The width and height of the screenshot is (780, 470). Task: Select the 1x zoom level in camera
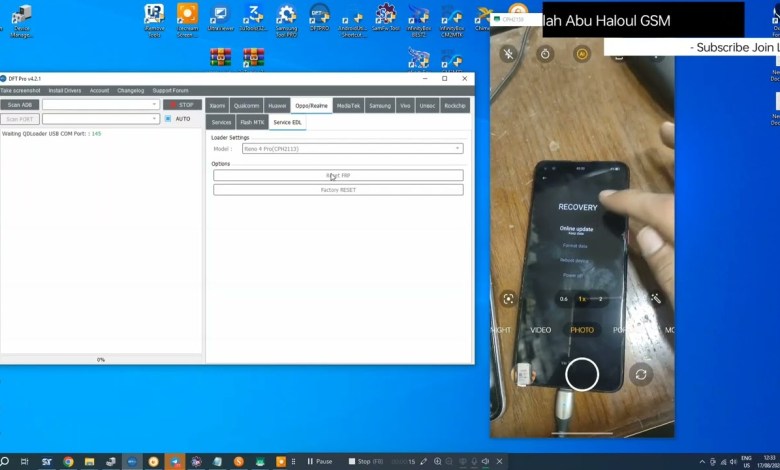(x=582, y=298)
